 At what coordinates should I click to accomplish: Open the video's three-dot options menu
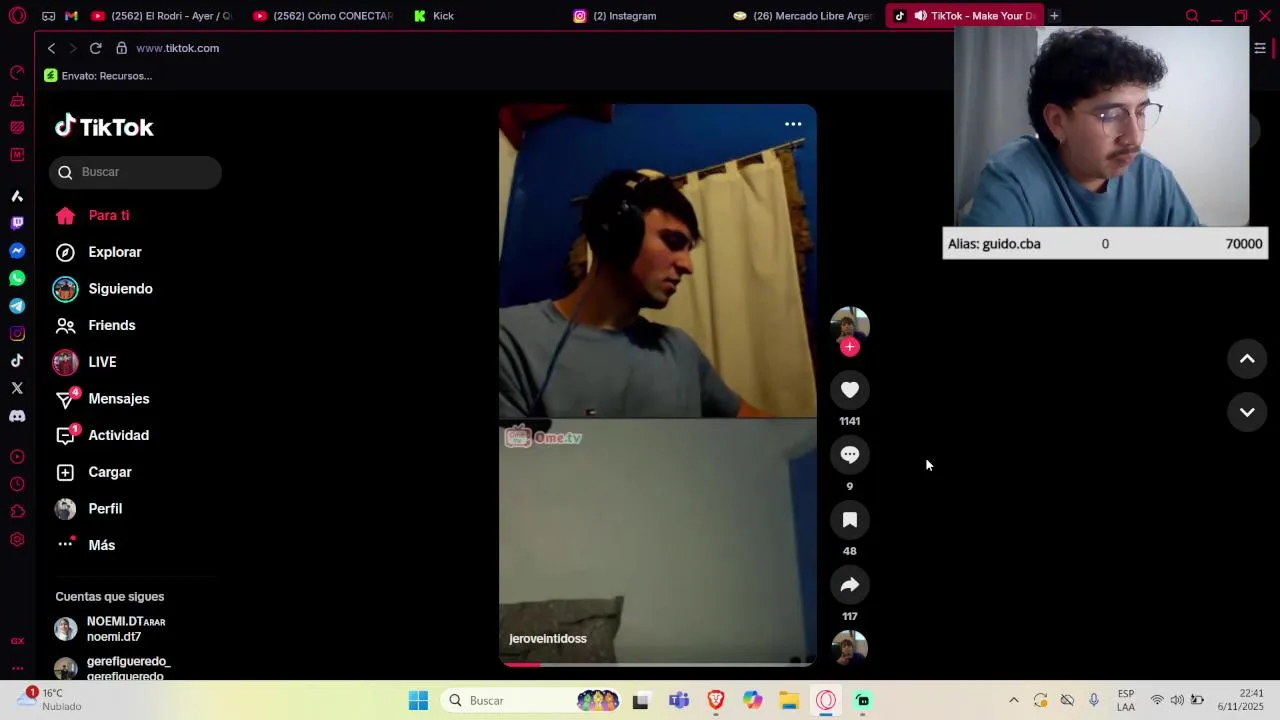coord(793,124)
